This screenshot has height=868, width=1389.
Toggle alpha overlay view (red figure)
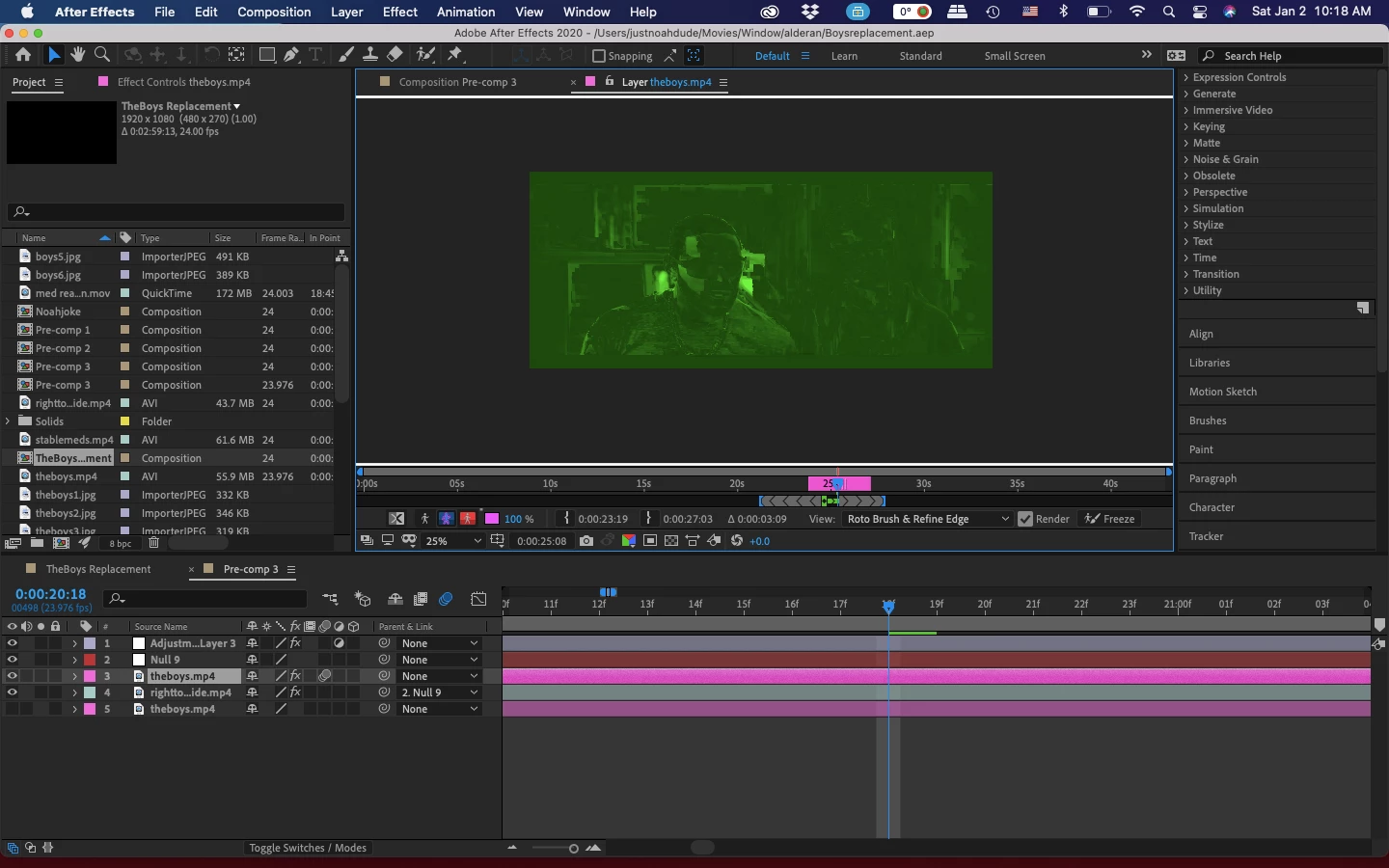coord(468,519)
